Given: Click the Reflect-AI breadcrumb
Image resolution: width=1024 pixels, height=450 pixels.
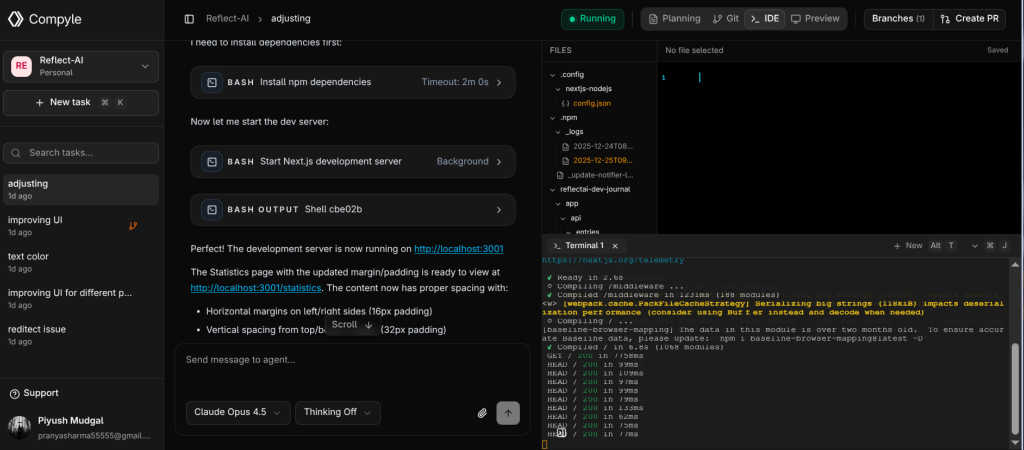Looking at the screenshot, I should click(227, 19).
